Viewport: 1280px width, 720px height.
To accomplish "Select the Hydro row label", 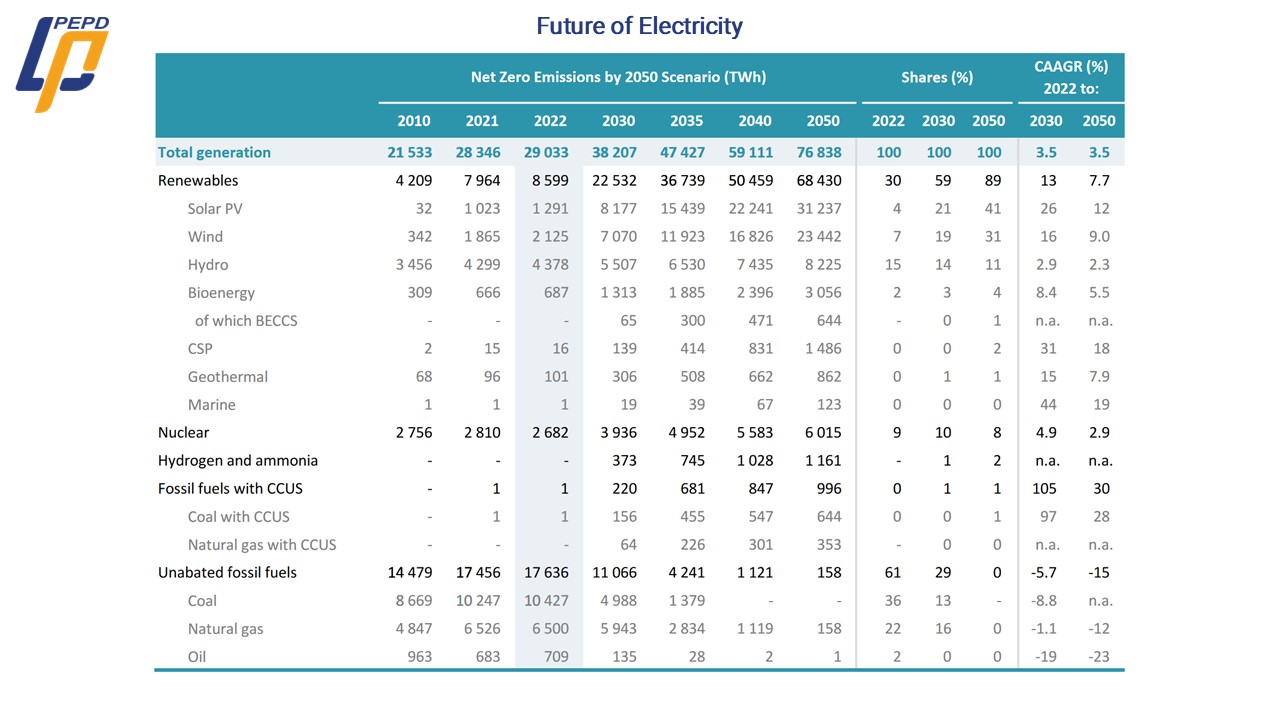I will tap(208, 265).
